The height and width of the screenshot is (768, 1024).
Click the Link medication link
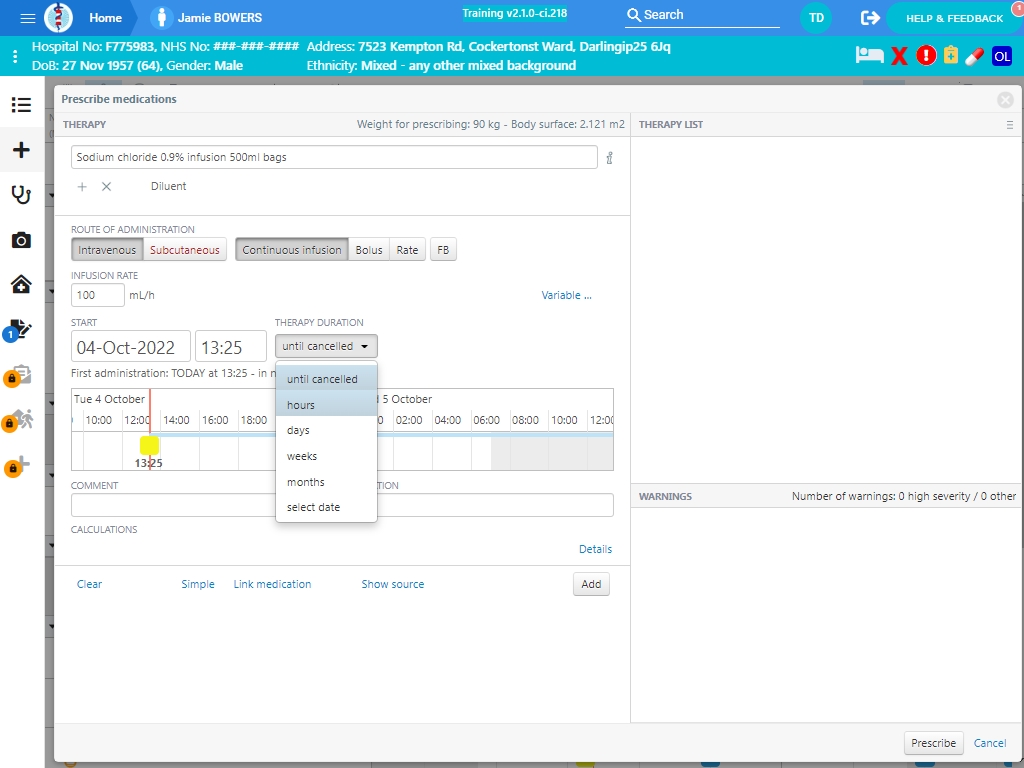point(272,584)
